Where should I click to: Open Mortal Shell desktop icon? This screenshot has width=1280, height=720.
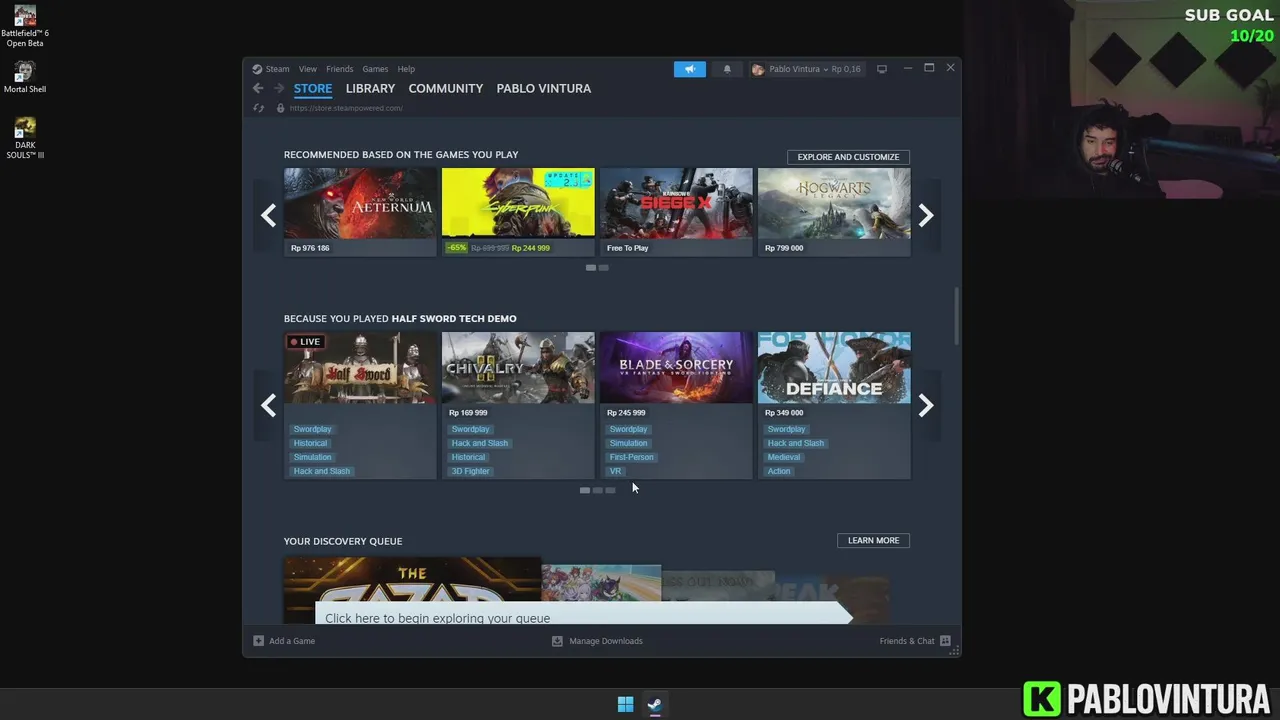click(x=25, y=77)
